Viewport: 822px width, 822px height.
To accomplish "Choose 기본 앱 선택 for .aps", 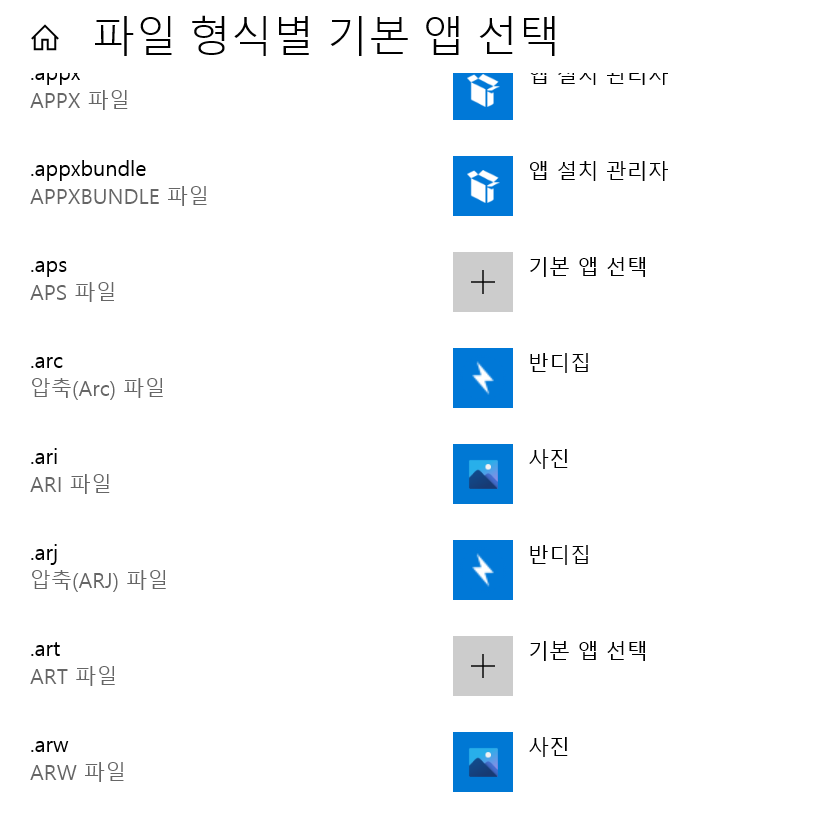I will click(x=587, y=267).
